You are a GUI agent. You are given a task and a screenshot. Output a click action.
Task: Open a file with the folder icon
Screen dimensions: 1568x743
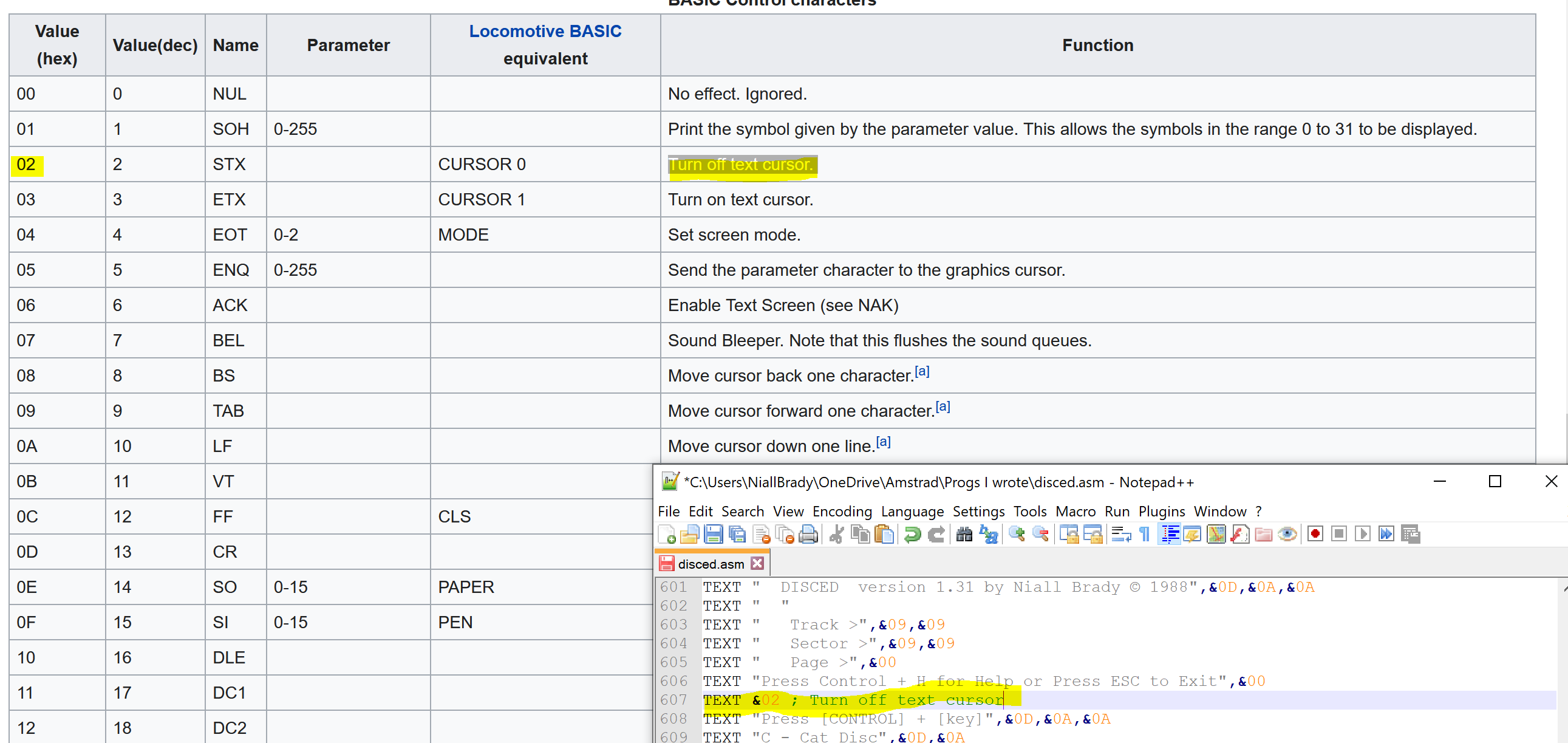tap(690, 535)
